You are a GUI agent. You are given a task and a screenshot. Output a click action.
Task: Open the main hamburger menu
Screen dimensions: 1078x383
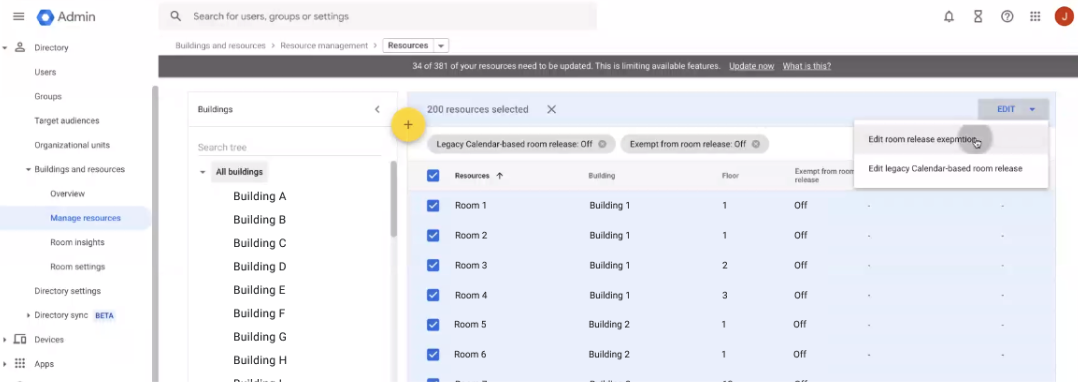19,17
